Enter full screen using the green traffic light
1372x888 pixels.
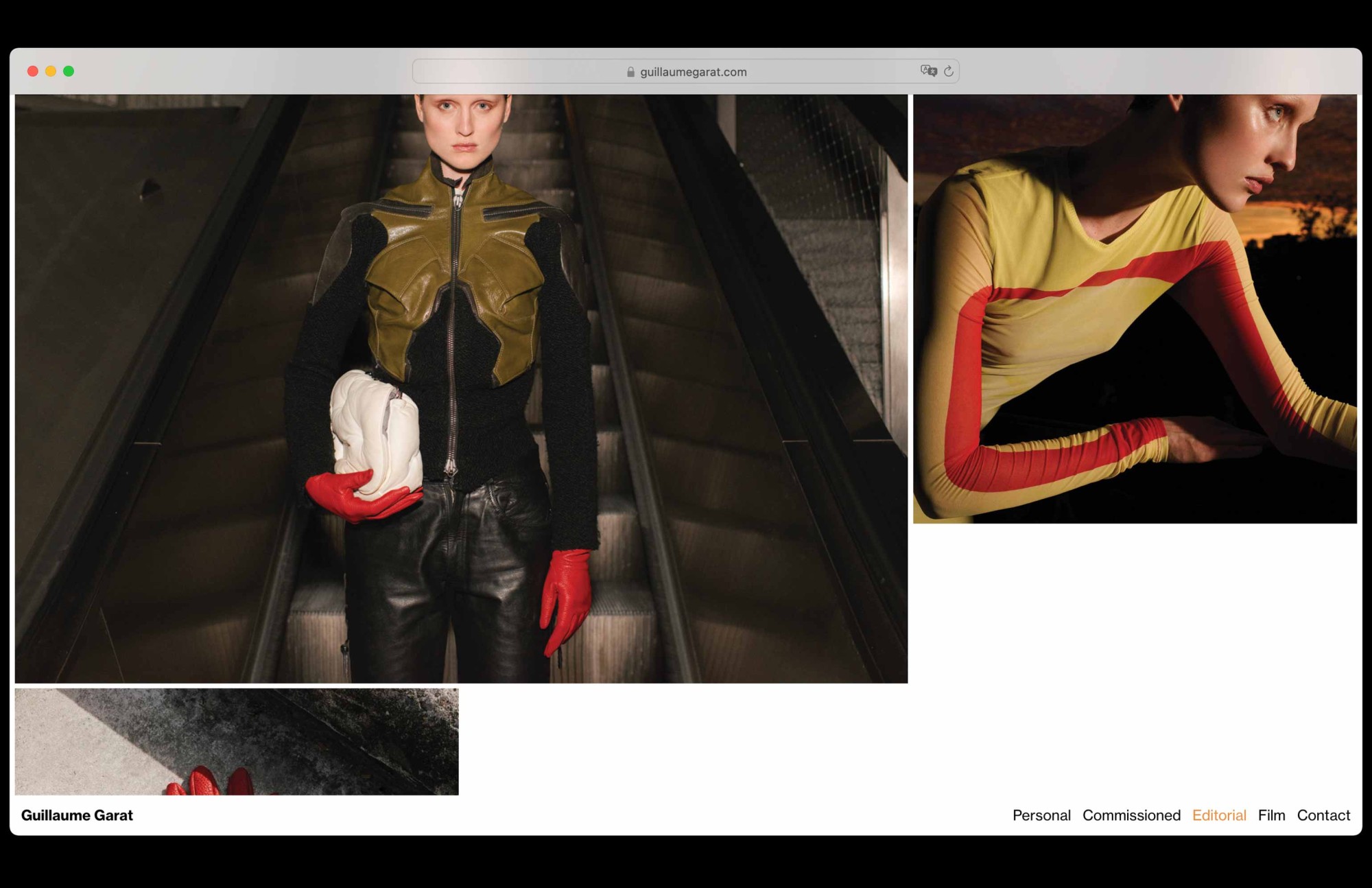coord(69,71)
